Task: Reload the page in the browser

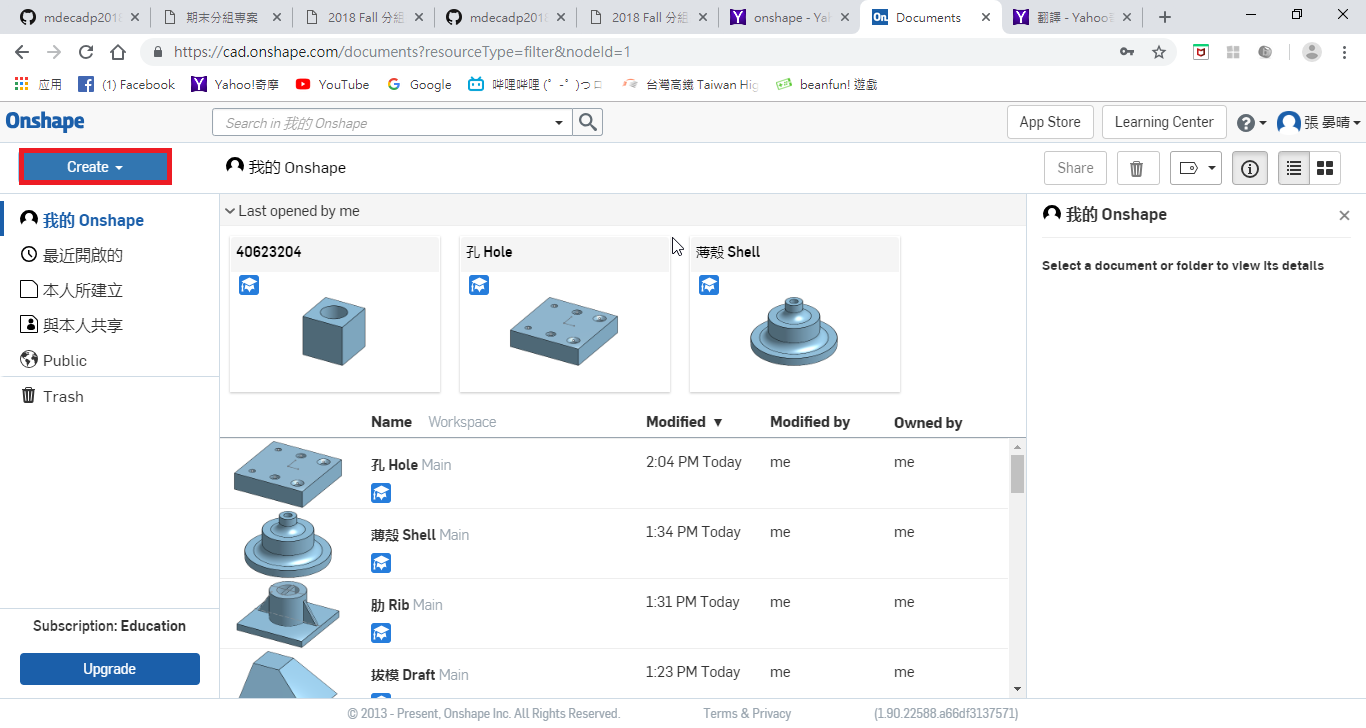Action: click(x=86, y=52)
